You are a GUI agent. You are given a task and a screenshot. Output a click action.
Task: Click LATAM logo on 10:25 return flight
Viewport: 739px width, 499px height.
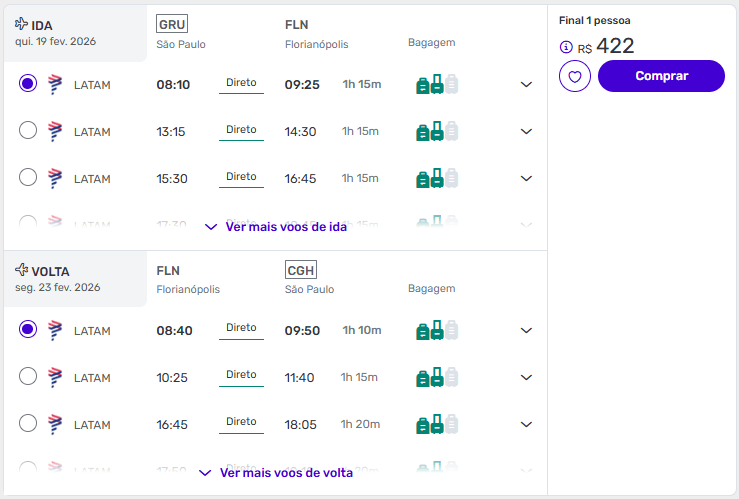[56, 377]
